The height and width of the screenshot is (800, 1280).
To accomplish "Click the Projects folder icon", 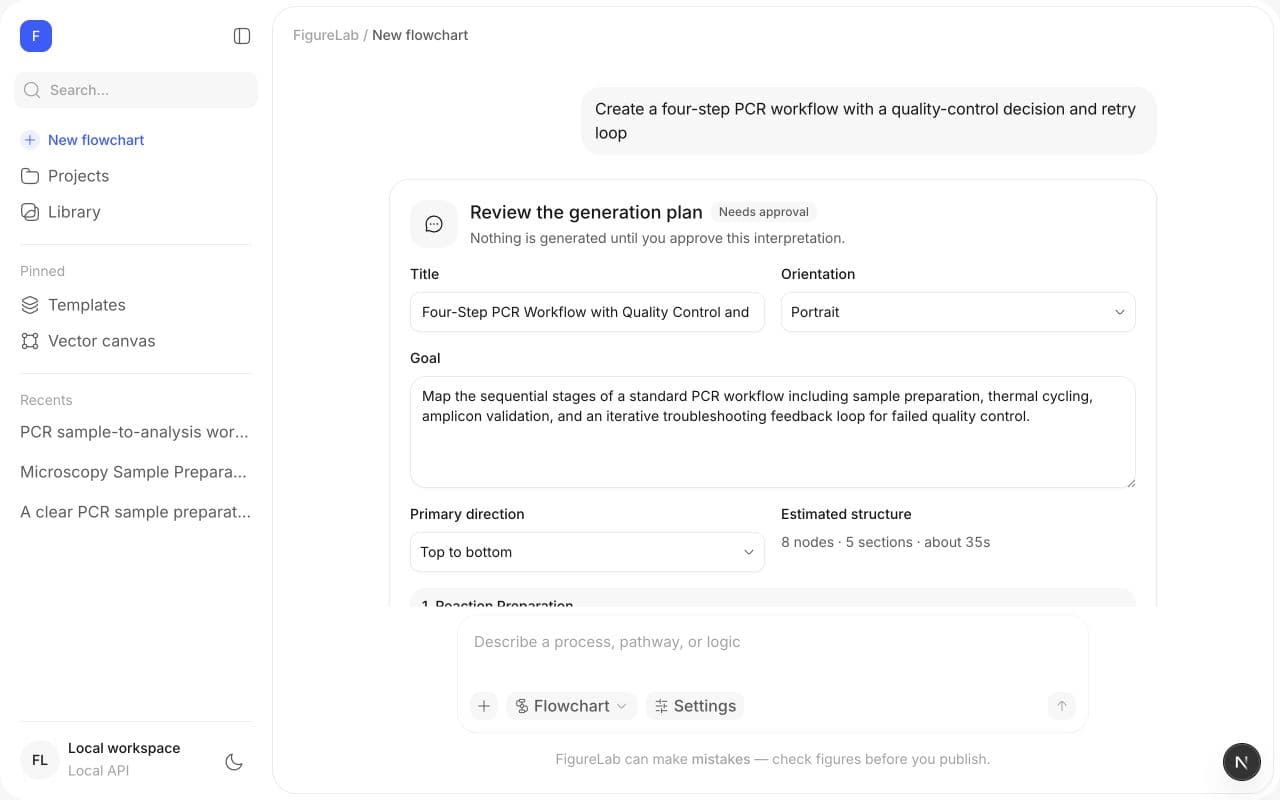I will (30, 176).
